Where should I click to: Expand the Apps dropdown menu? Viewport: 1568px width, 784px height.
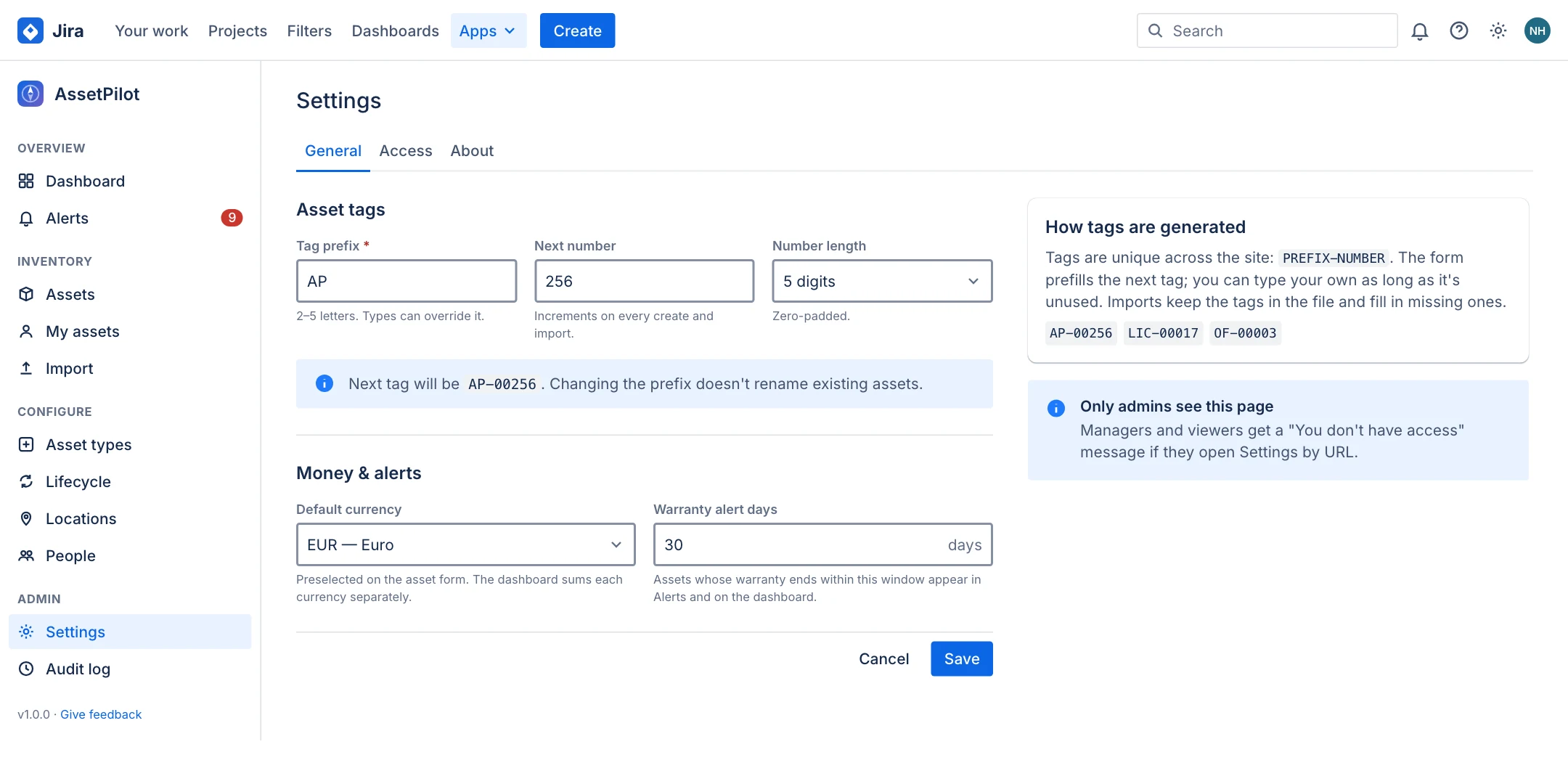click(x=489, y=30)
